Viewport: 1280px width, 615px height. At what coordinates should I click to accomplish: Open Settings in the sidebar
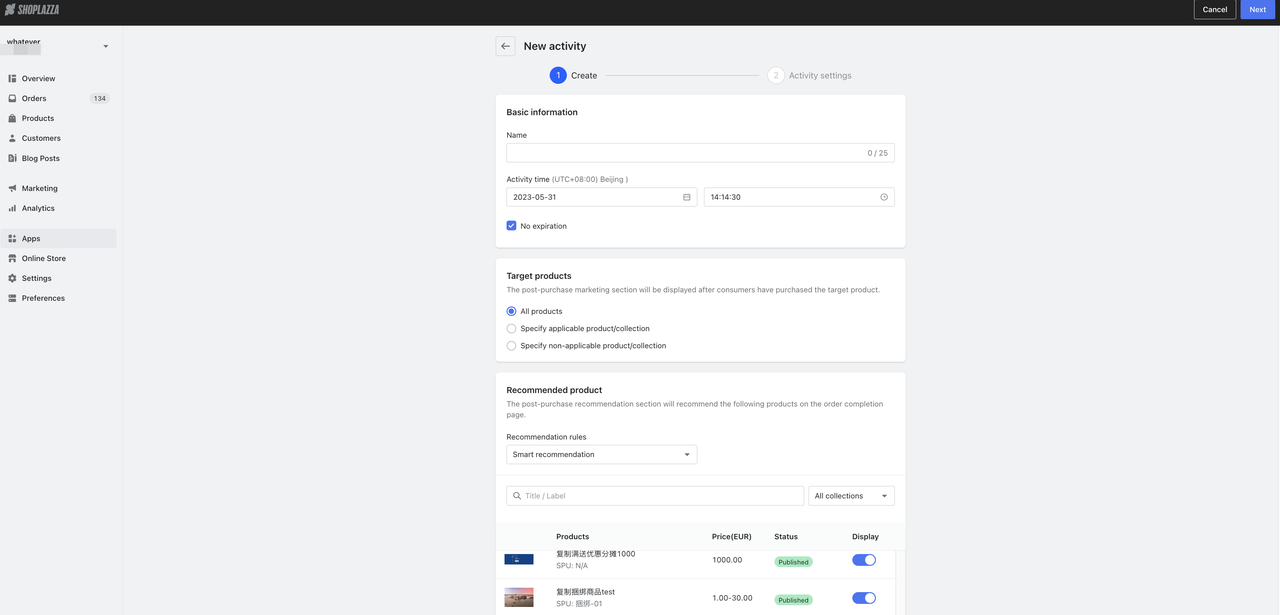pos(60,278)
